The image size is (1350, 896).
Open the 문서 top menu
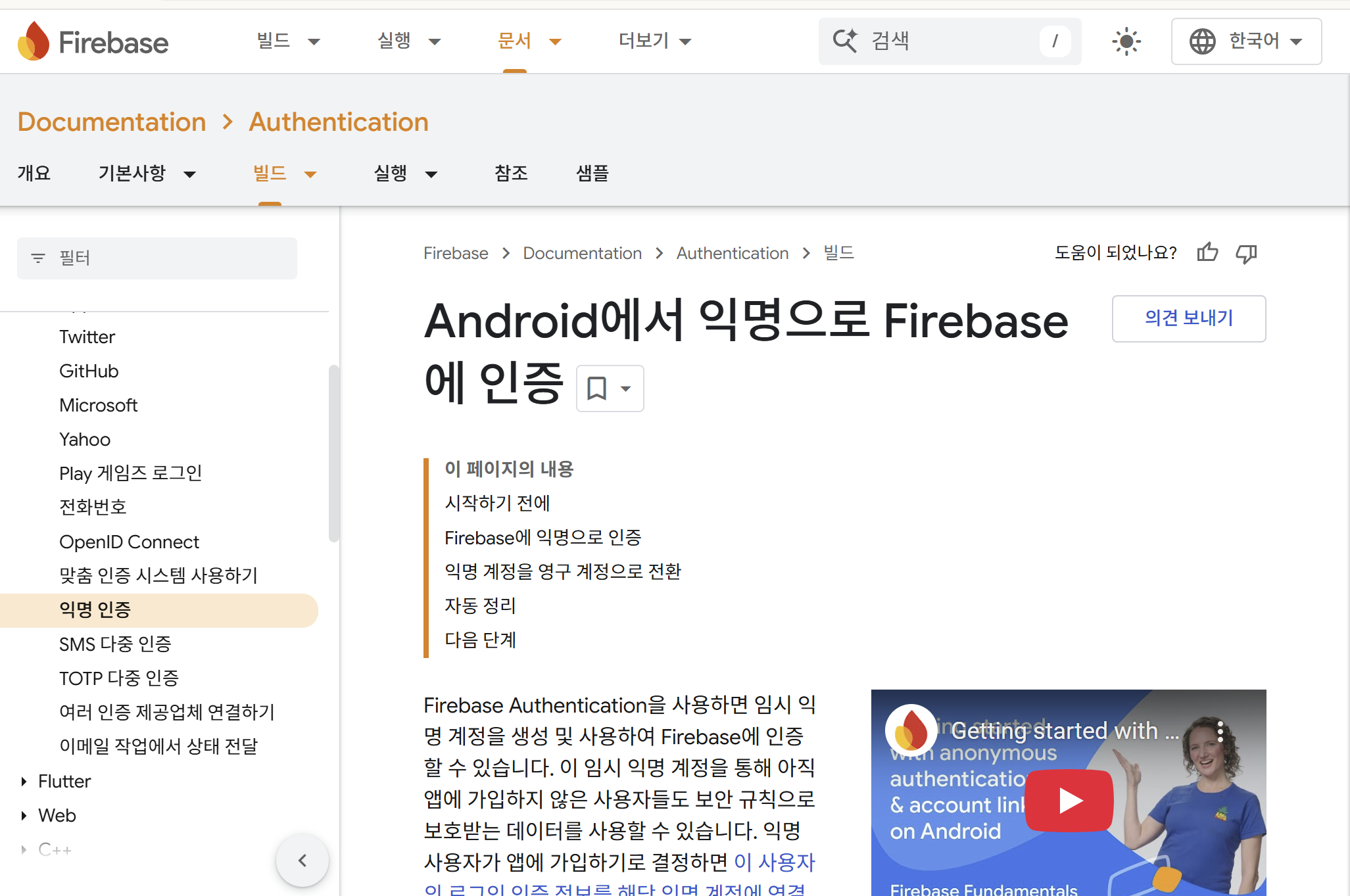(528, 41)
